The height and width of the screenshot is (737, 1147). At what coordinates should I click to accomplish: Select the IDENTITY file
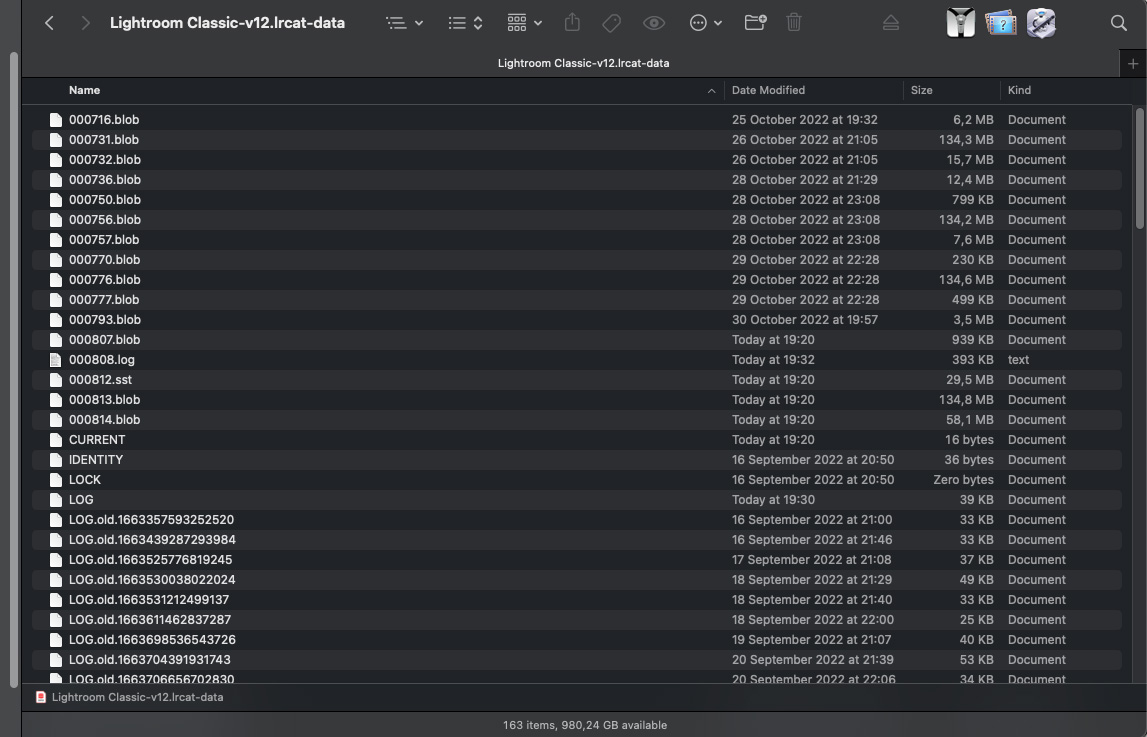[x=577, y=460]
